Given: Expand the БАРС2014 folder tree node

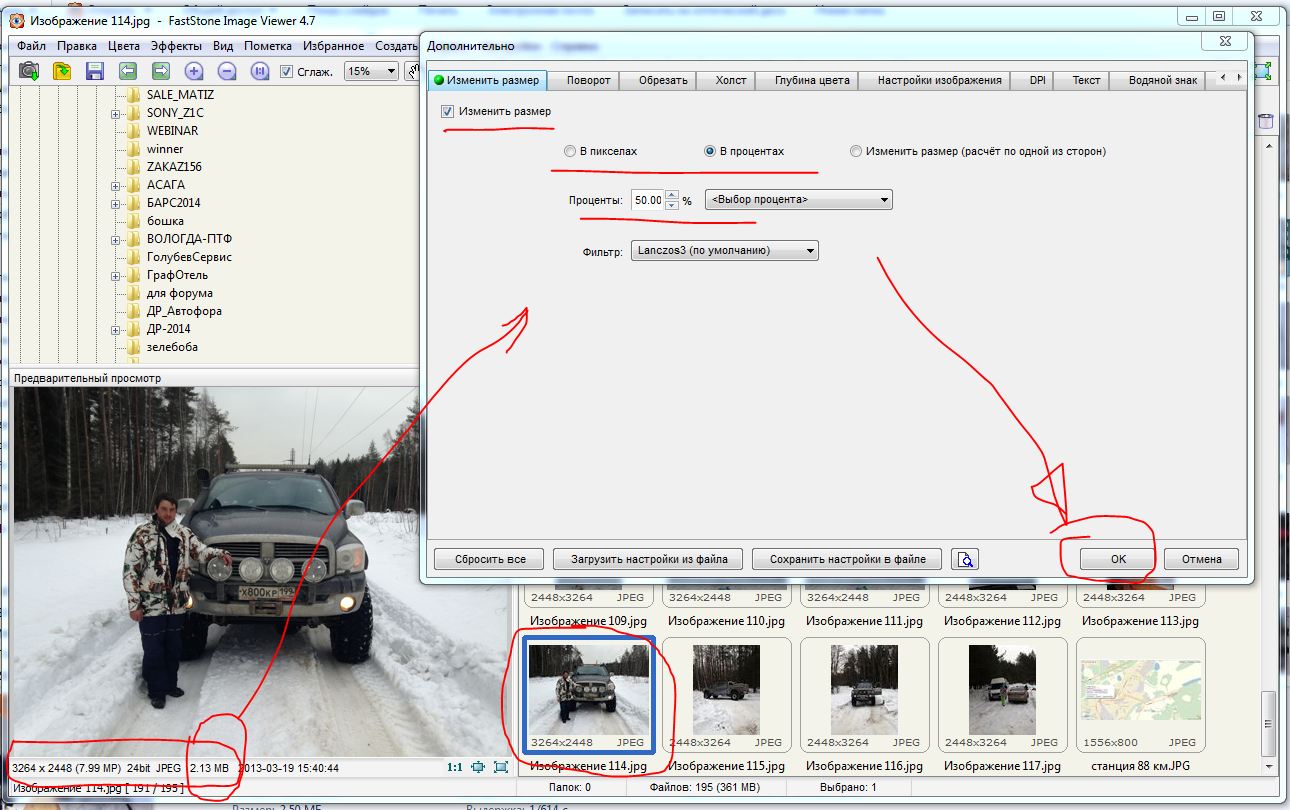Looking at the screenshot, I should 117,203.
